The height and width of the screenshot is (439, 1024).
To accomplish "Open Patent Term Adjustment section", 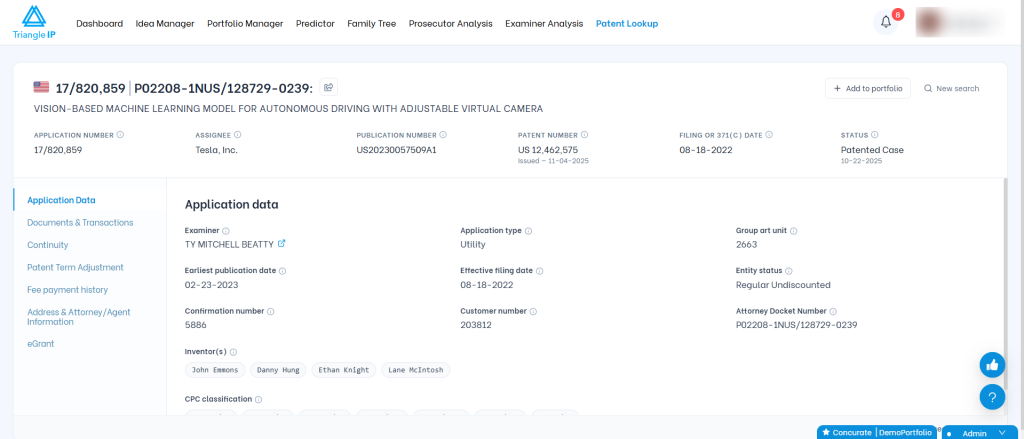I will point(75,267).
